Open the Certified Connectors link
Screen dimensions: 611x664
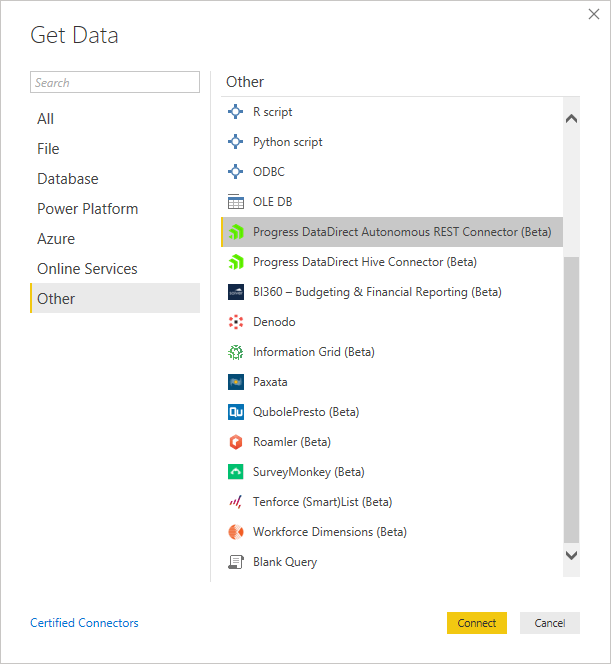pyautogui.click(x=84, y=623)
